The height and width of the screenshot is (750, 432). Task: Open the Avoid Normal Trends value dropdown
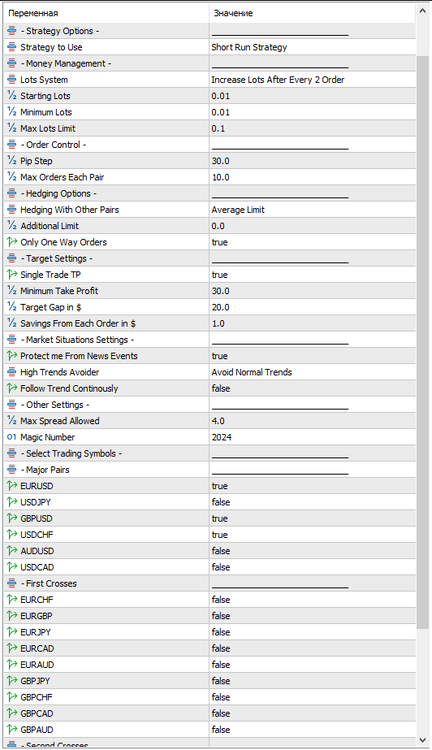pyautogui.click(x=312, y=373)
